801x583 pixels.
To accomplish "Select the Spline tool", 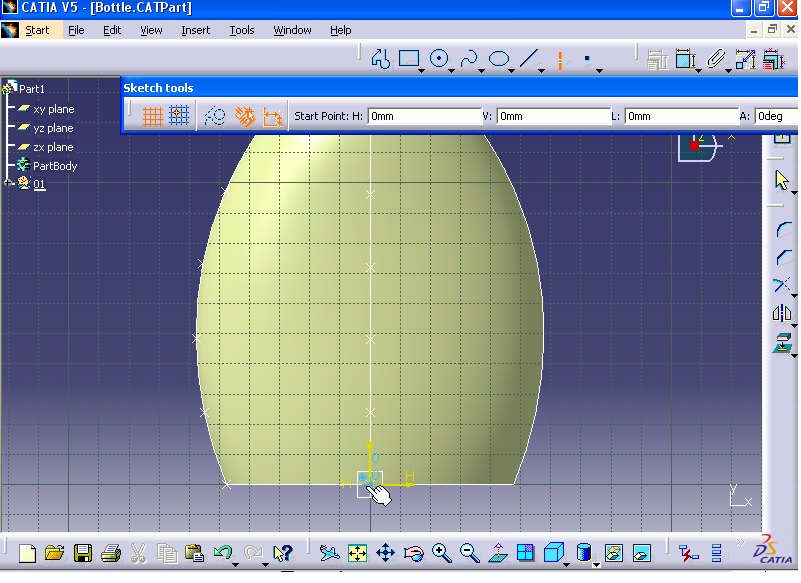I will pos(468,59).
